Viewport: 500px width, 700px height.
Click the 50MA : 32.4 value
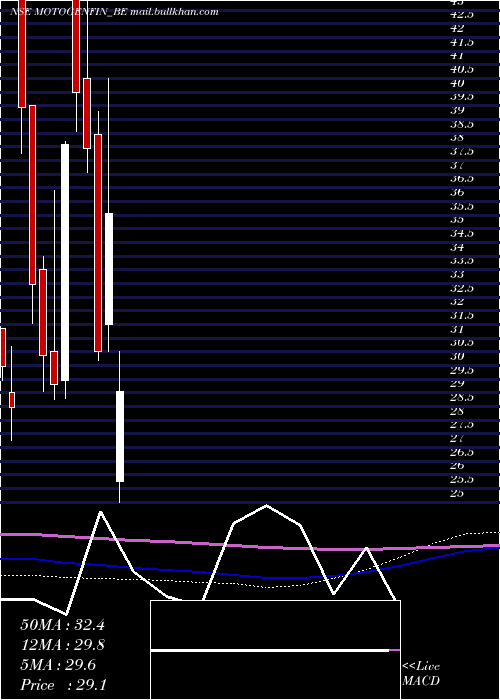[62, 625]
